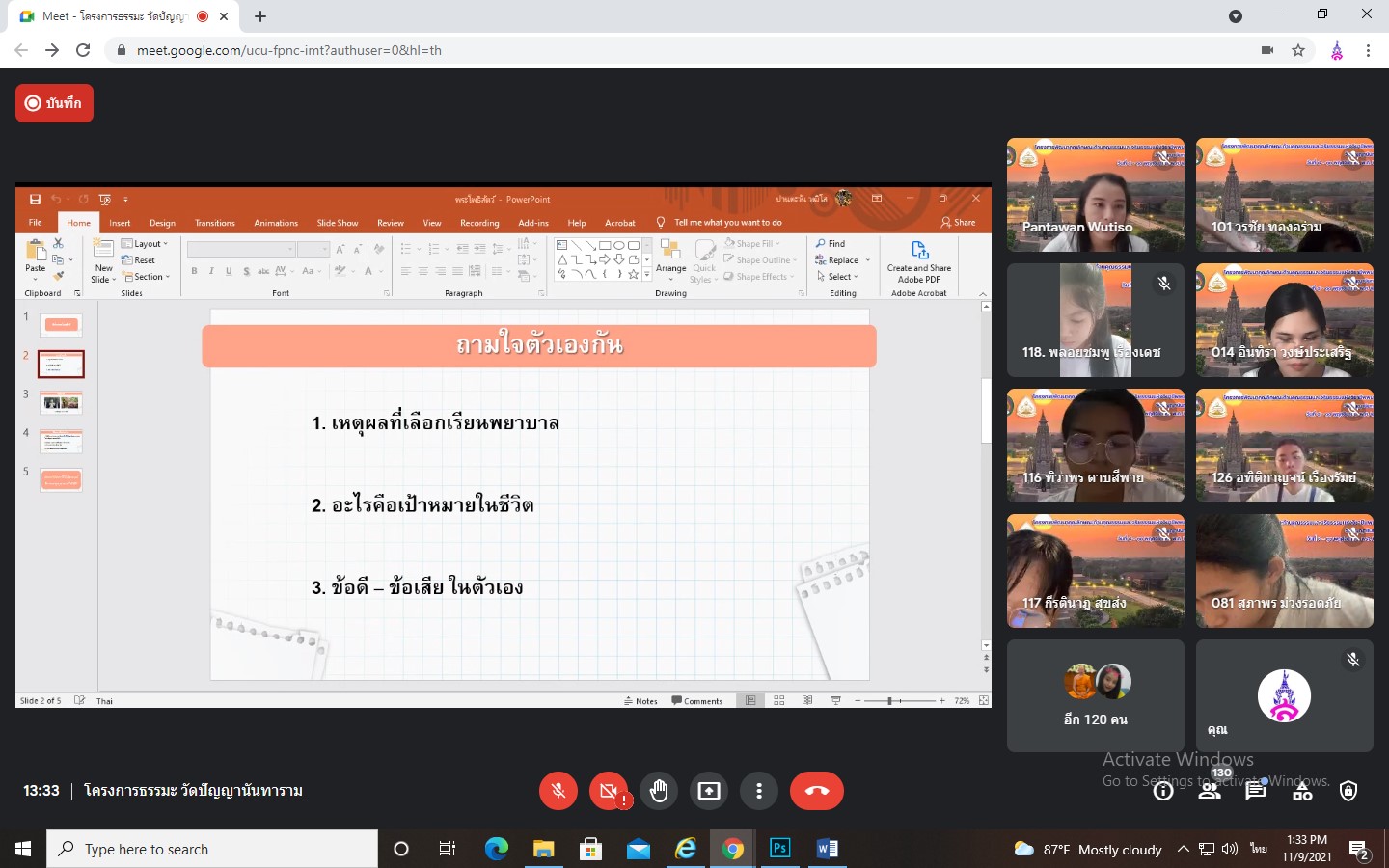Open the in-call chat panel
This screenshot has height=868, width=1389.
coord(1256,792)
